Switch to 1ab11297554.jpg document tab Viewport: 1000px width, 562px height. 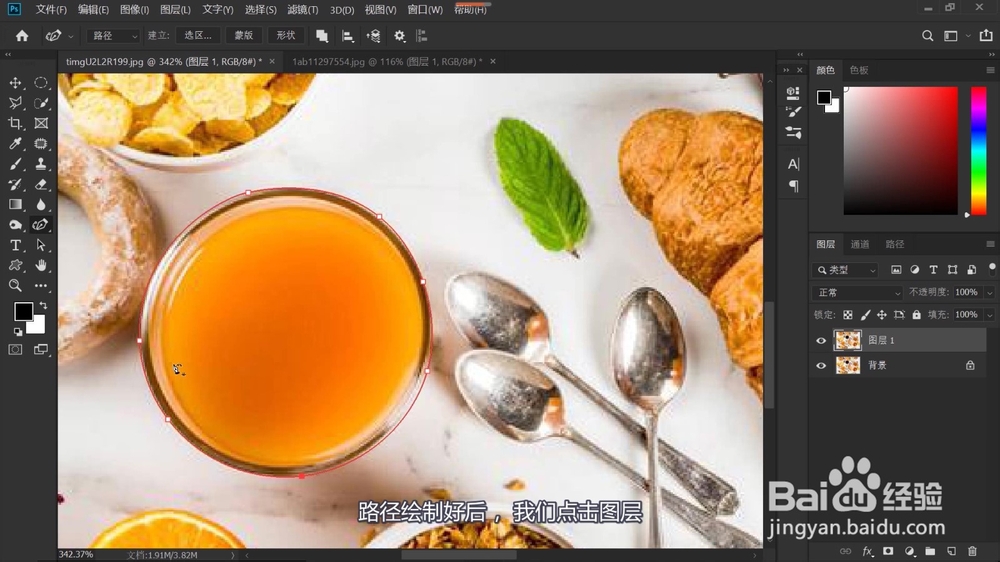click(387, 62)
